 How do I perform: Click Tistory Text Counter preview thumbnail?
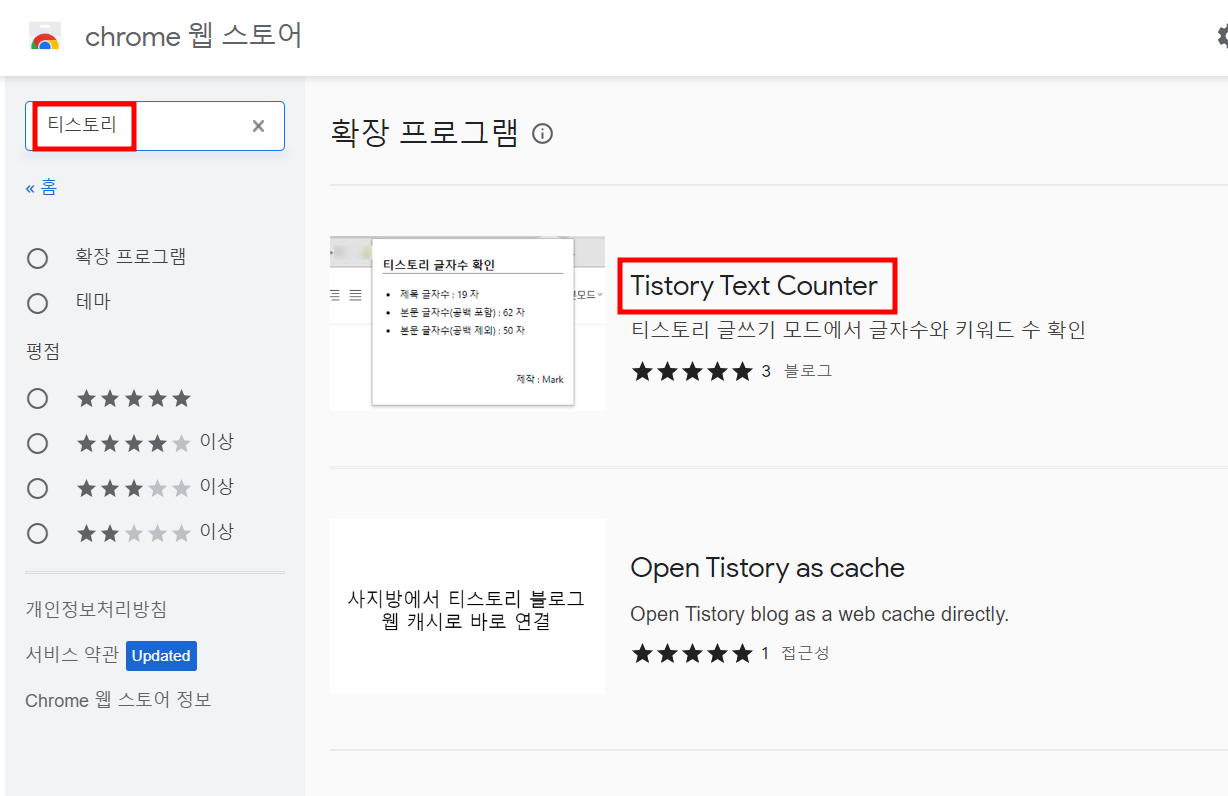point(467,323)
